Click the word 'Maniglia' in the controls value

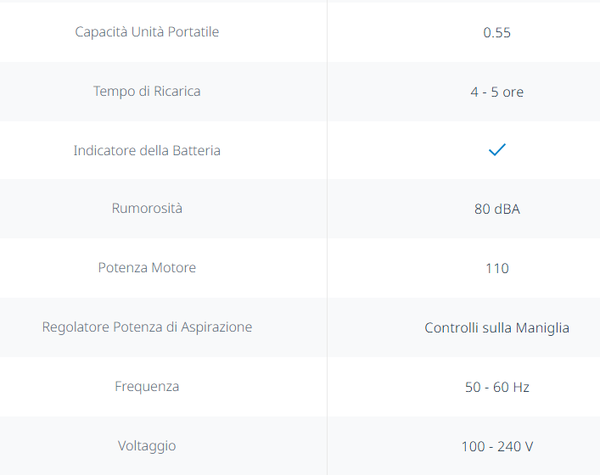(540, 327)
